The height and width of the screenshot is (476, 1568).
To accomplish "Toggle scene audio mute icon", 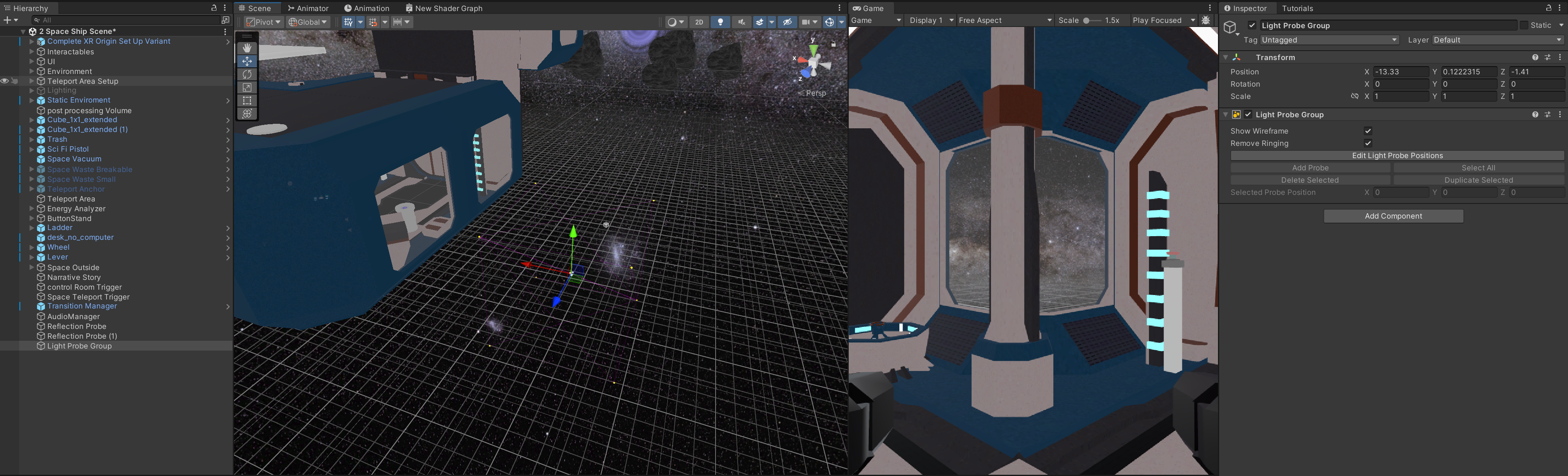I will click(741, 22).
